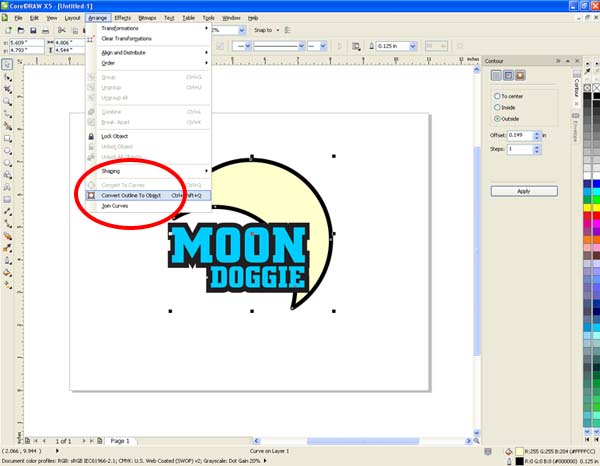
Task: Click the Offset value field
Action: 520,135
